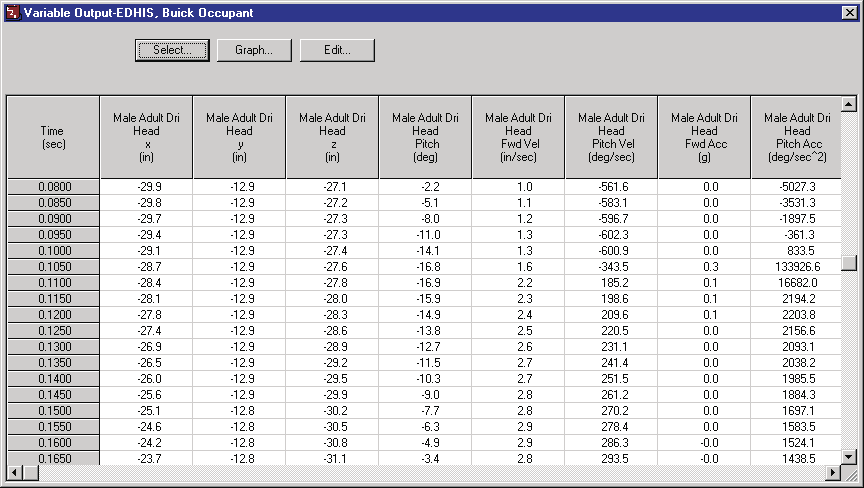Click the horizontal scrollbar thumb
Viewport: 864px width, 488px height.
[30, 472]
